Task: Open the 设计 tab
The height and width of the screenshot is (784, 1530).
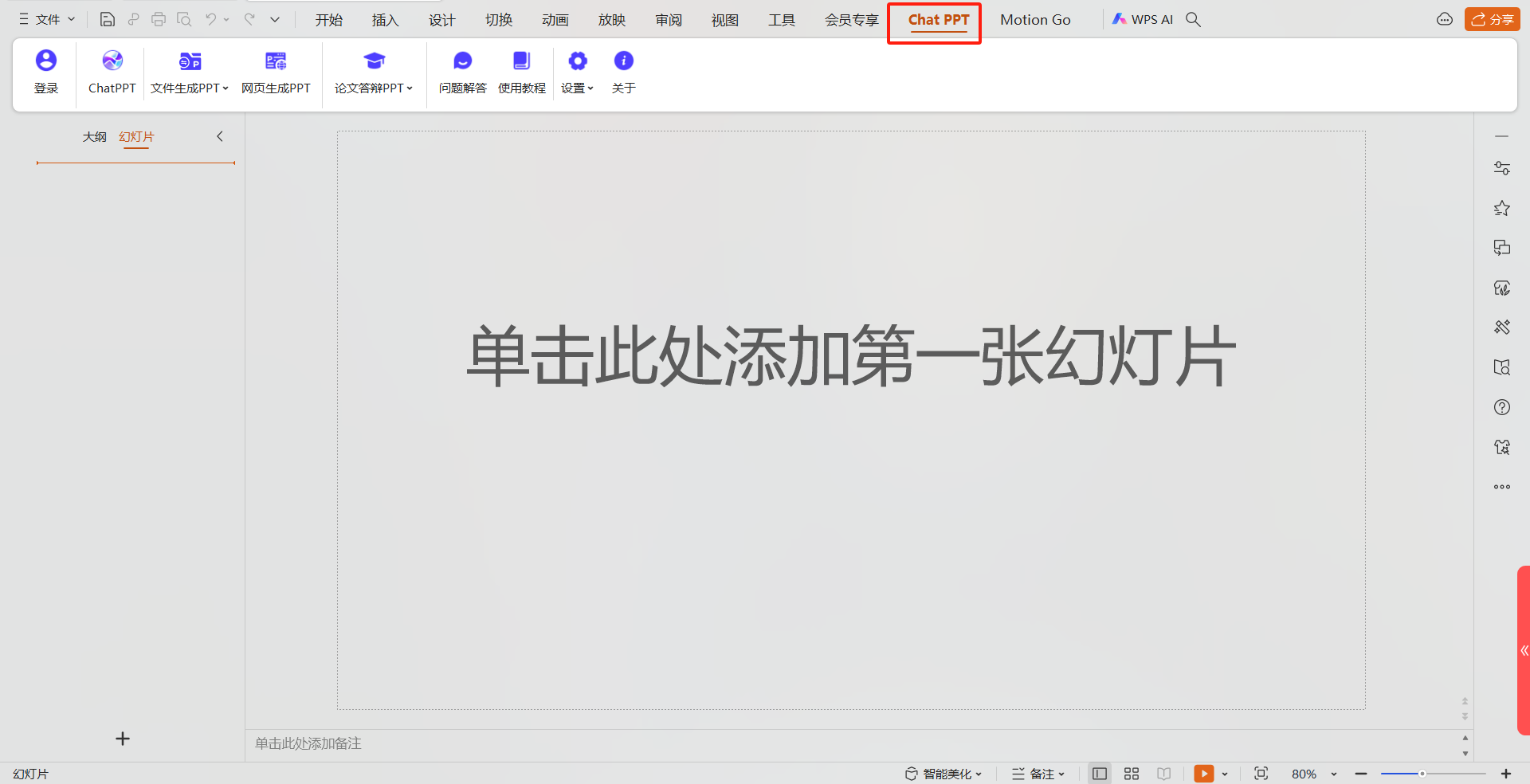Action: point(442,20)
